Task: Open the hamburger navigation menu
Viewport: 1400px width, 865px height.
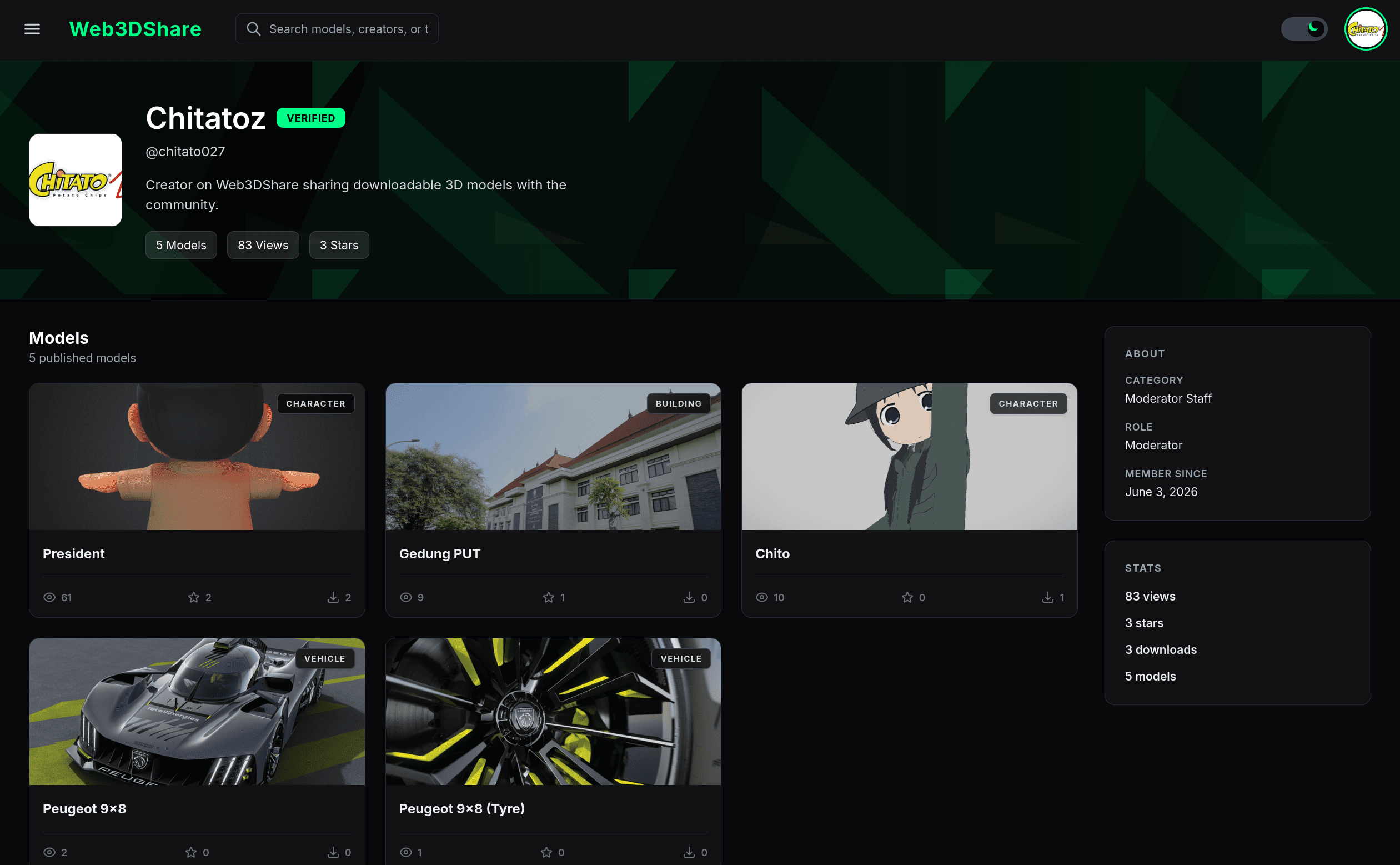Action: point(32,29)
